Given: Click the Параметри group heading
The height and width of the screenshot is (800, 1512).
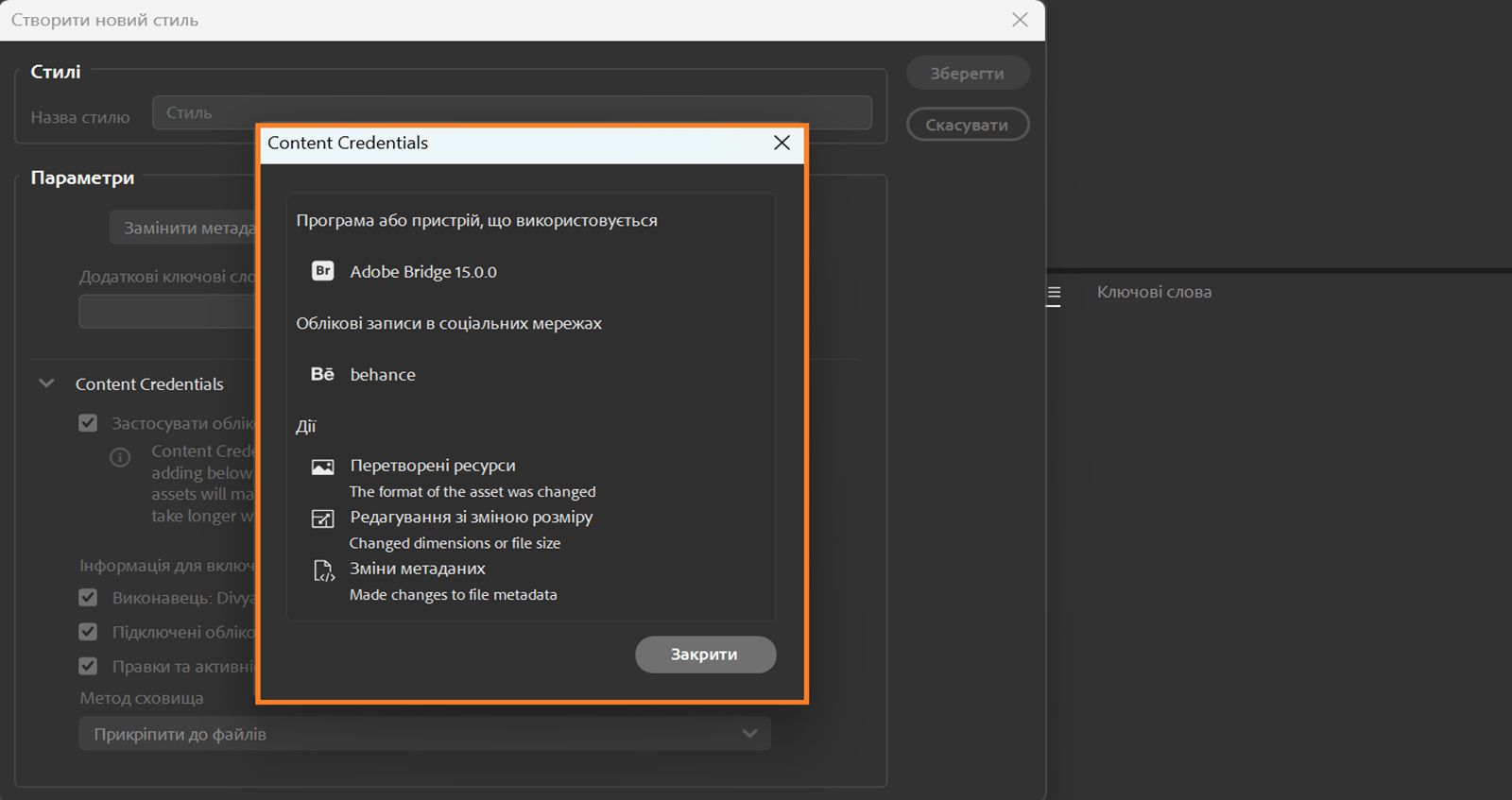Looking at the screenshot, I should click(82, 179).
